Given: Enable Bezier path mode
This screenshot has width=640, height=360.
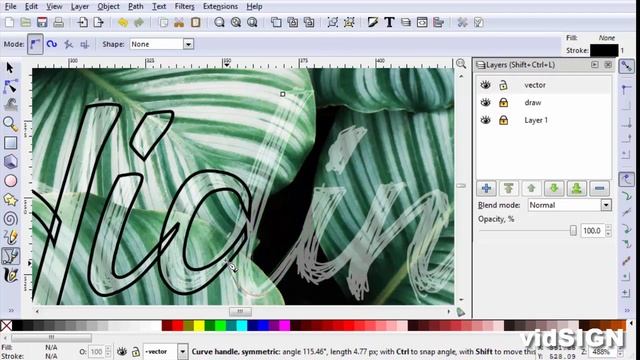Looking at the screenshot, I should click(x=35, y=44).
